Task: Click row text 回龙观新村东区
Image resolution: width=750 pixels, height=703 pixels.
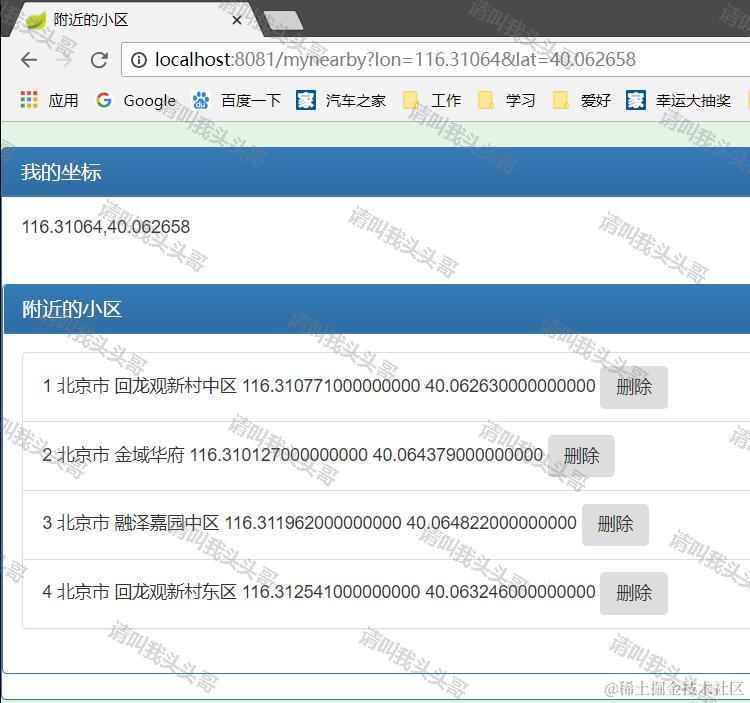Action: (x=176, y=592)
